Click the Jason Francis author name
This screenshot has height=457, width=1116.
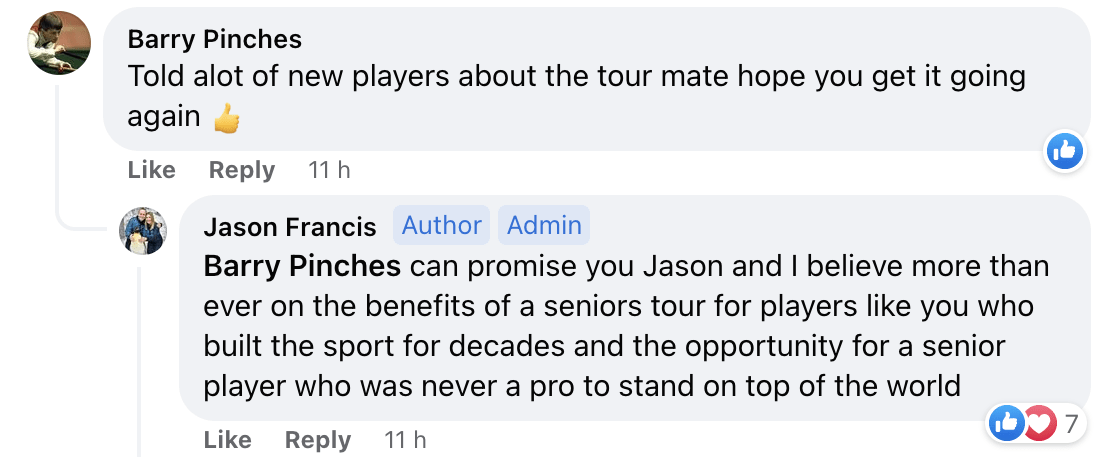[289, 227]
